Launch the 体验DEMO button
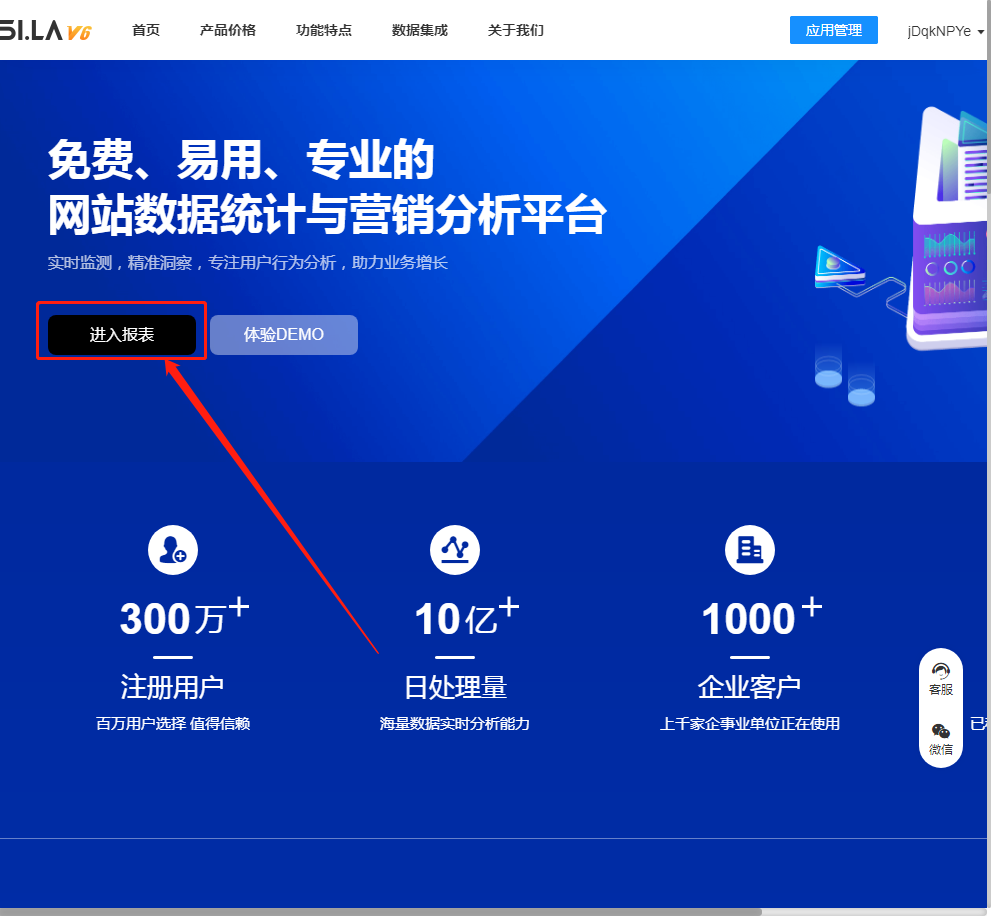The width and height of the screenshot is (991, 916). [284, 335]
